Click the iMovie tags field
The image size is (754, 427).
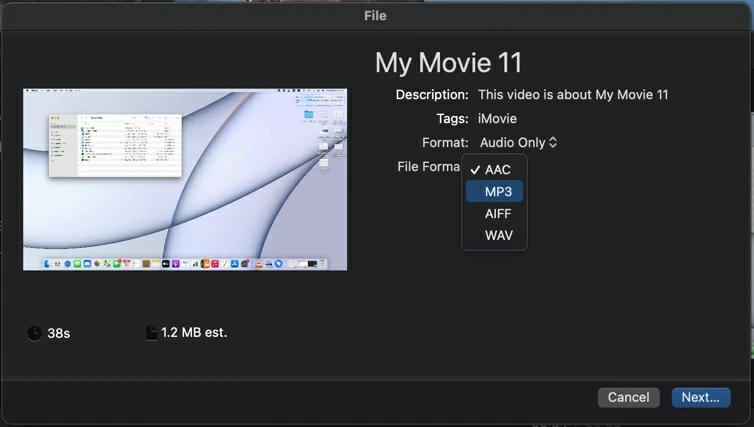[x=497, y=119]
